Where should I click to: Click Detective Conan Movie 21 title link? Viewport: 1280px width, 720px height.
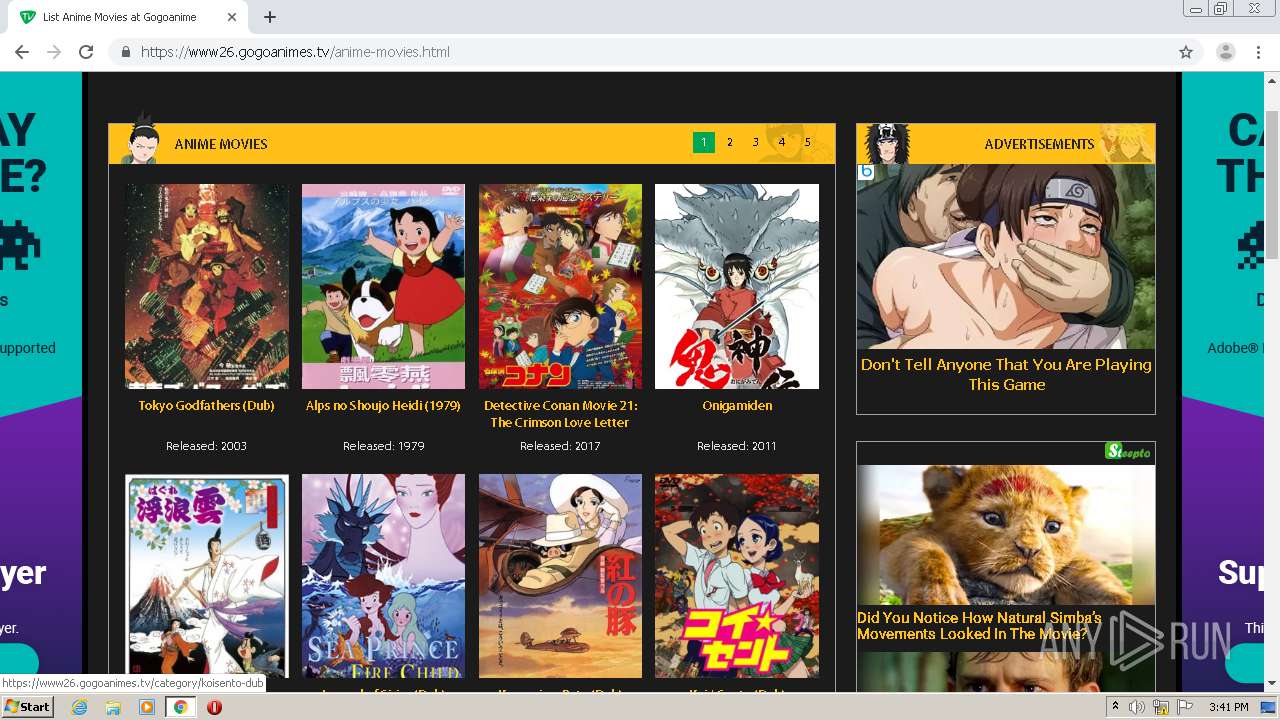560,414
